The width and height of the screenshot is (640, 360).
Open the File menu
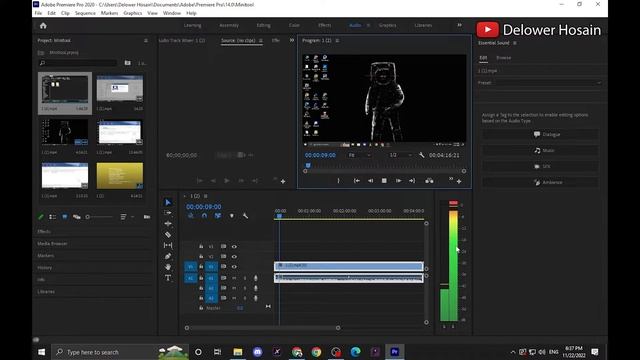(38, 13)
